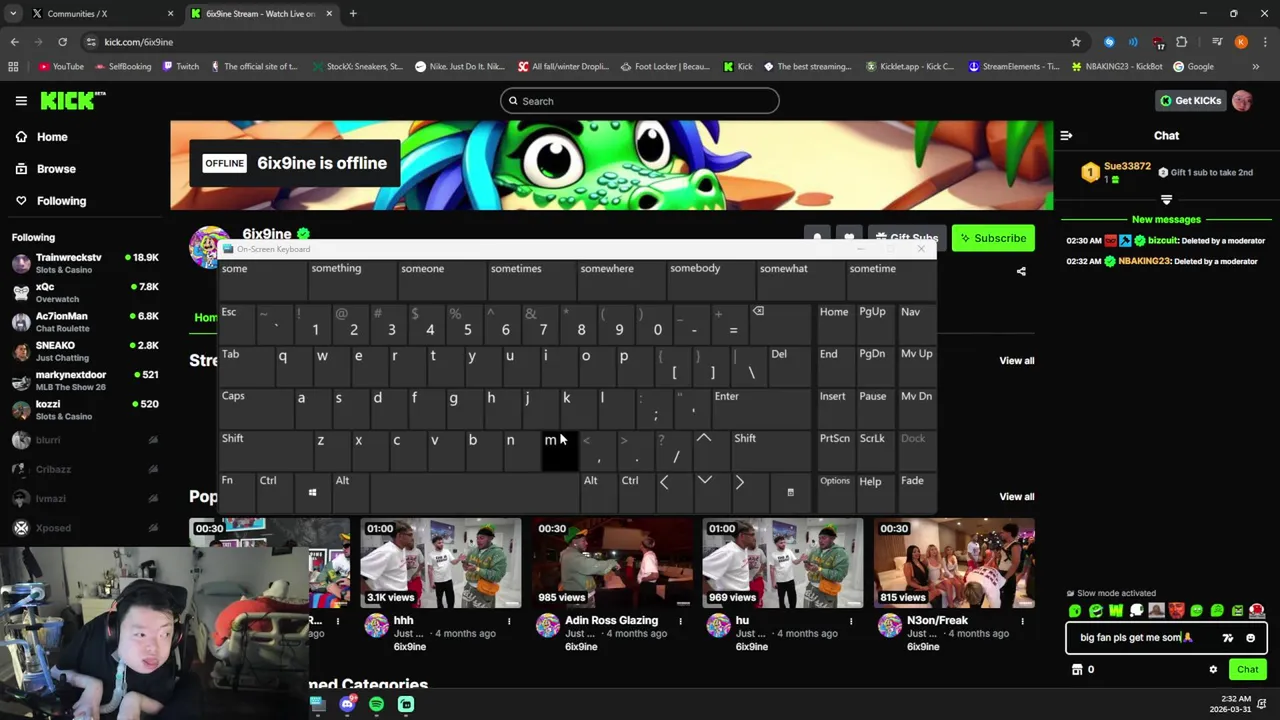This screenshot has width=1280, height=720.
Task: Click the Windows key on On-Screen Keyboard
Action: (x=313, y=492)
